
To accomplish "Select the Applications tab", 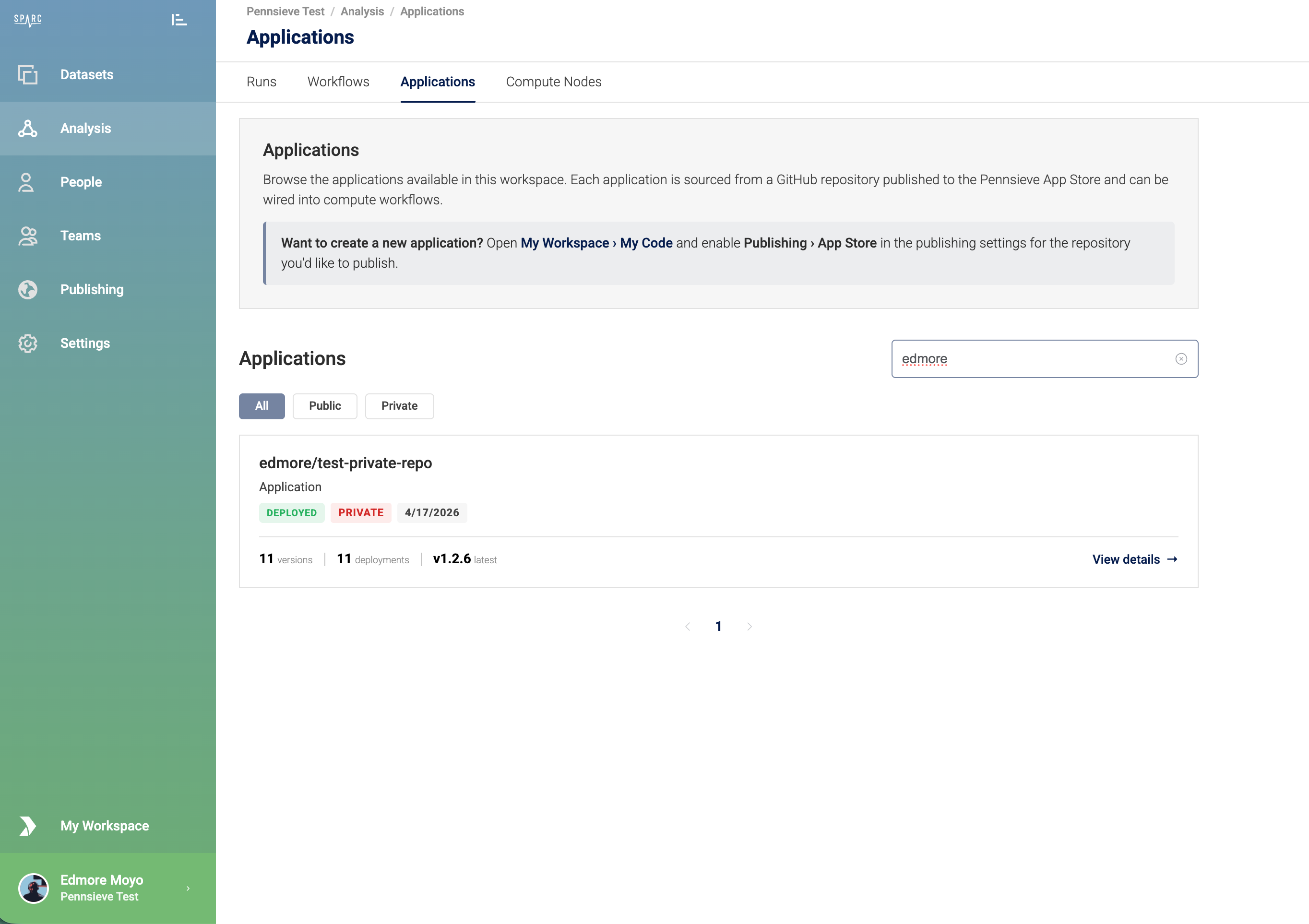I will (x=437, y=82).
